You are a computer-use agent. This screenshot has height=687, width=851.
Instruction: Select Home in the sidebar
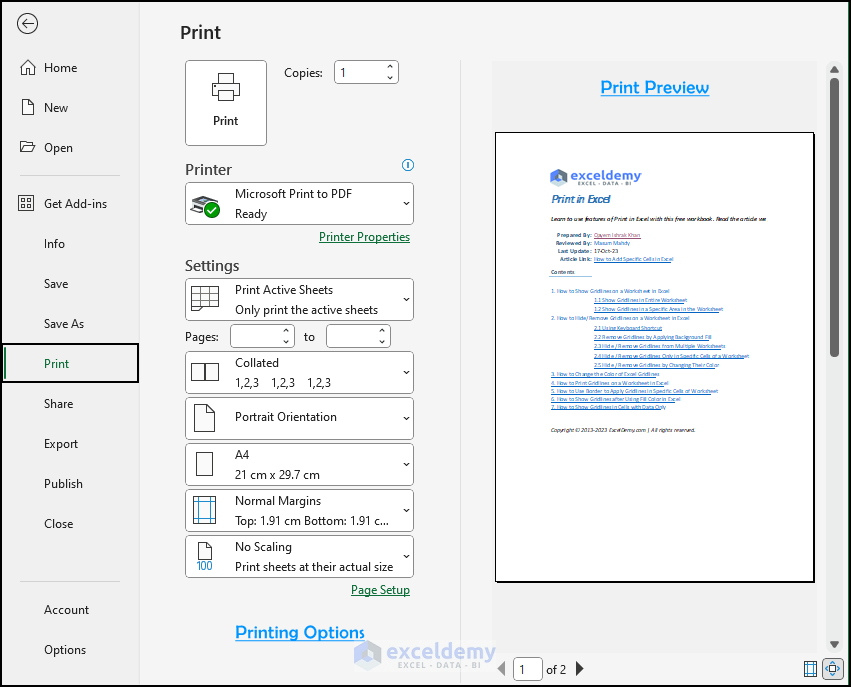71,68
